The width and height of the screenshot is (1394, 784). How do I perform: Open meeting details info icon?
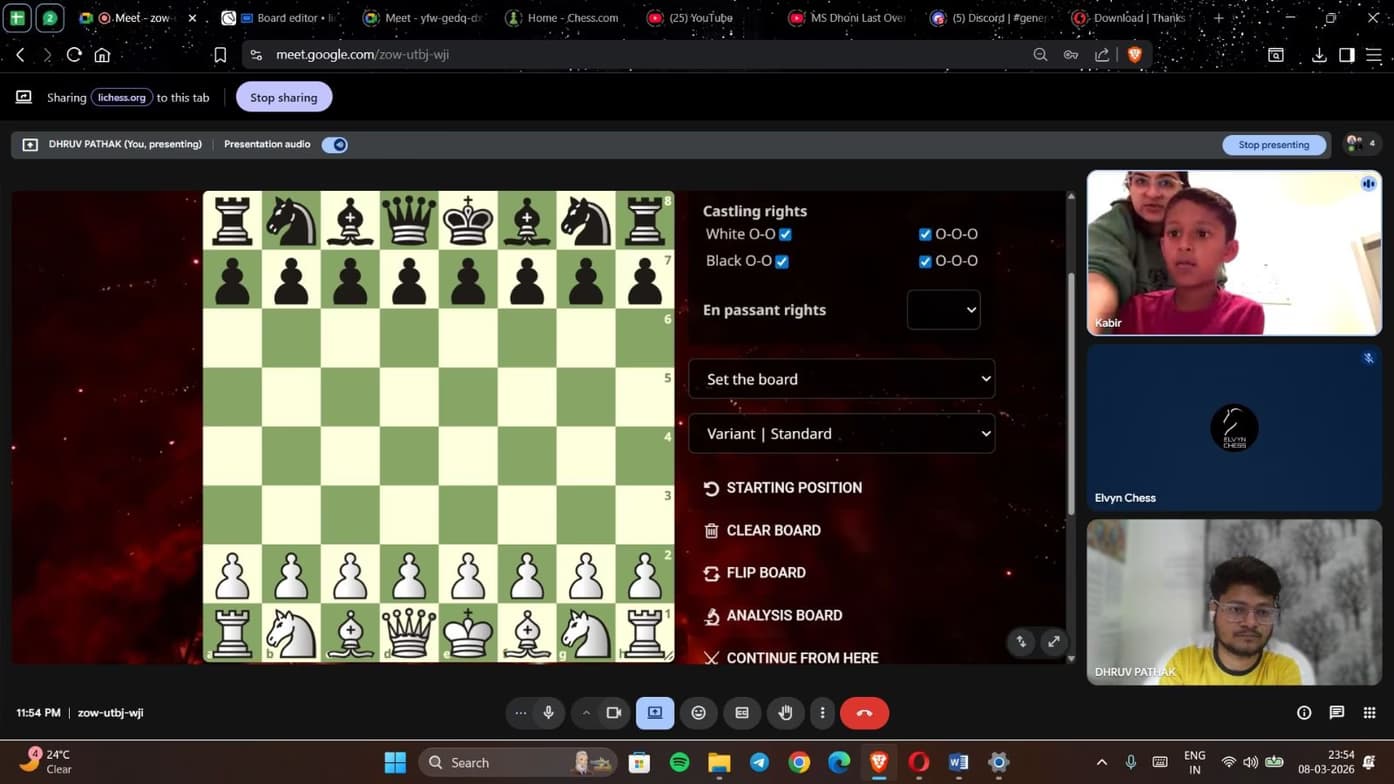(1304, 713)
